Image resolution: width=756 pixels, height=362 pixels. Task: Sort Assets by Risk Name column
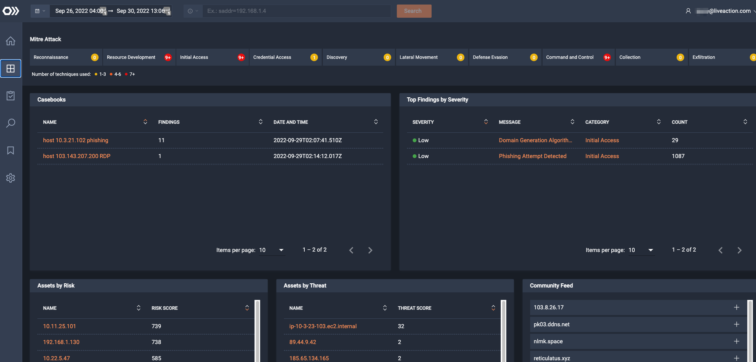(139, 308)
